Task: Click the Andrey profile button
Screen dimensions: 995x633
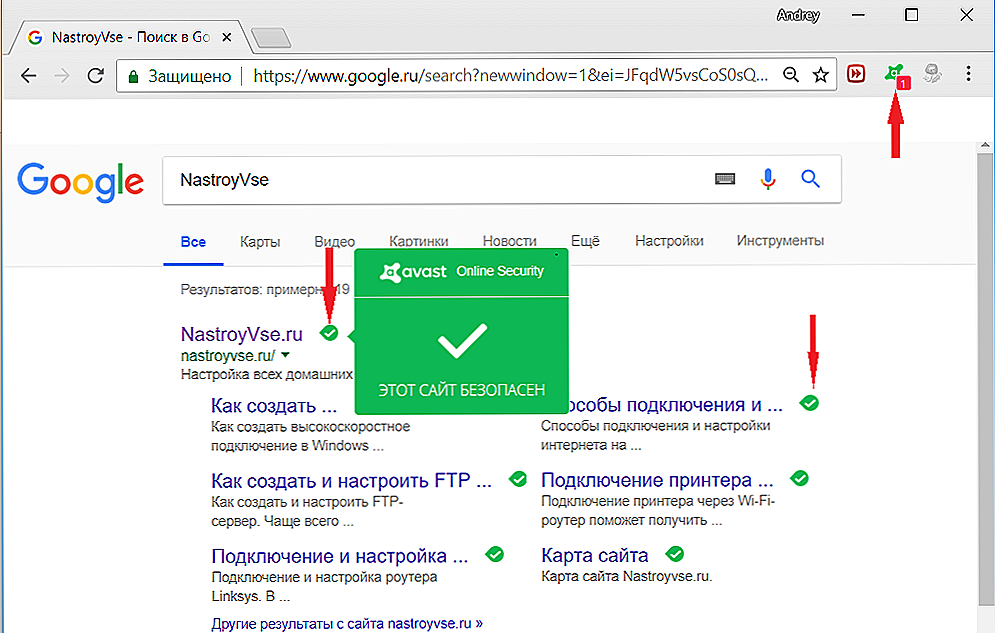Action: (798, 15)
